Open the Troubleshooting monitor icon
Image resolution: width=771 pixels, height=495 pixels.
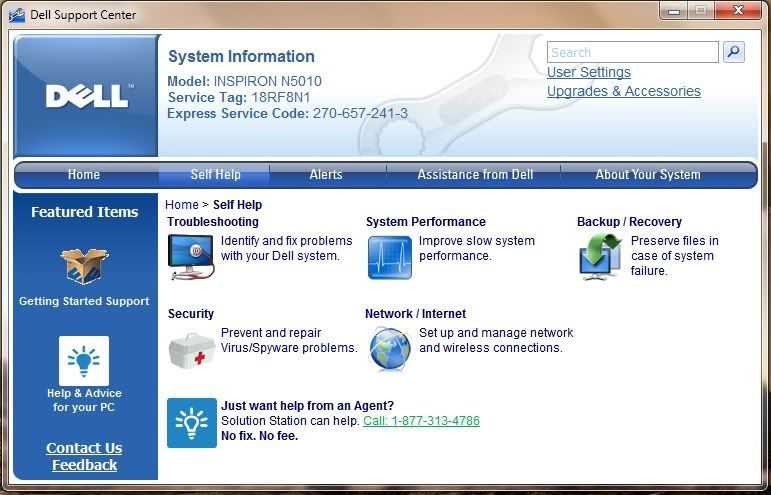point(191,257)
